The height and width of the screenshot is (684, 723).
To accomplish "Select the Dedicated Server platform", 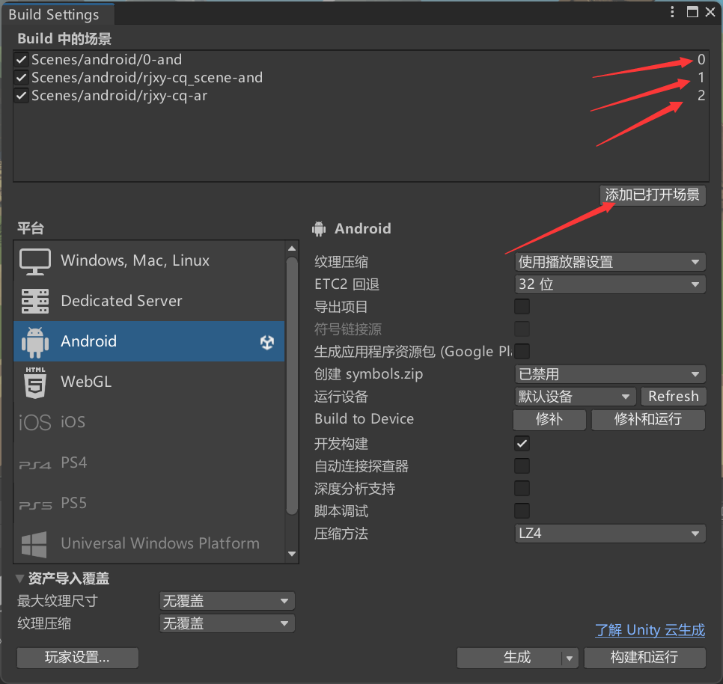I will 149,301.
